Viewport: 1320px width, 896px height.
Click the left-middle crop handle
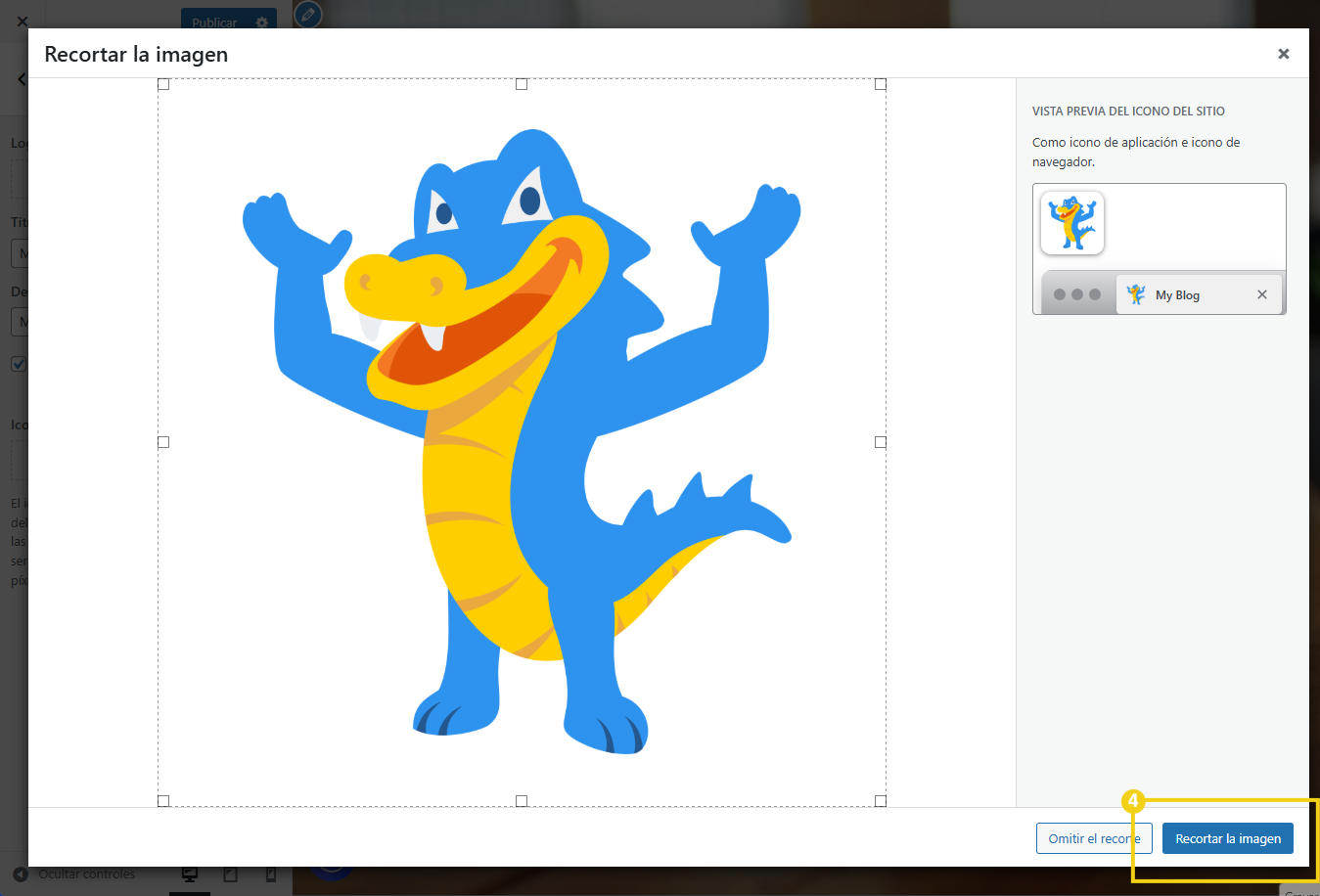pyautogui.click(x=163, y=442)
